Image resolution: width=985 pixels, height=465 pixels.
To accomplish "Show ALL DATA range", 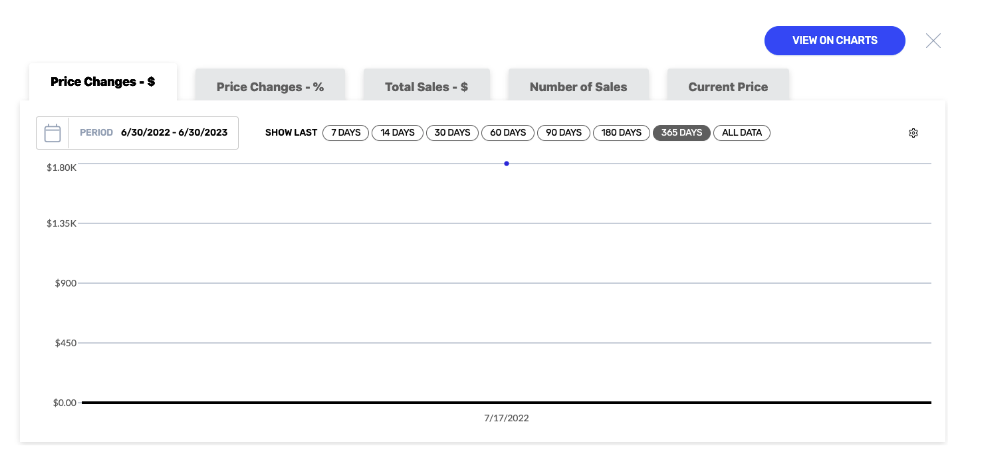I will pos(742,133).
